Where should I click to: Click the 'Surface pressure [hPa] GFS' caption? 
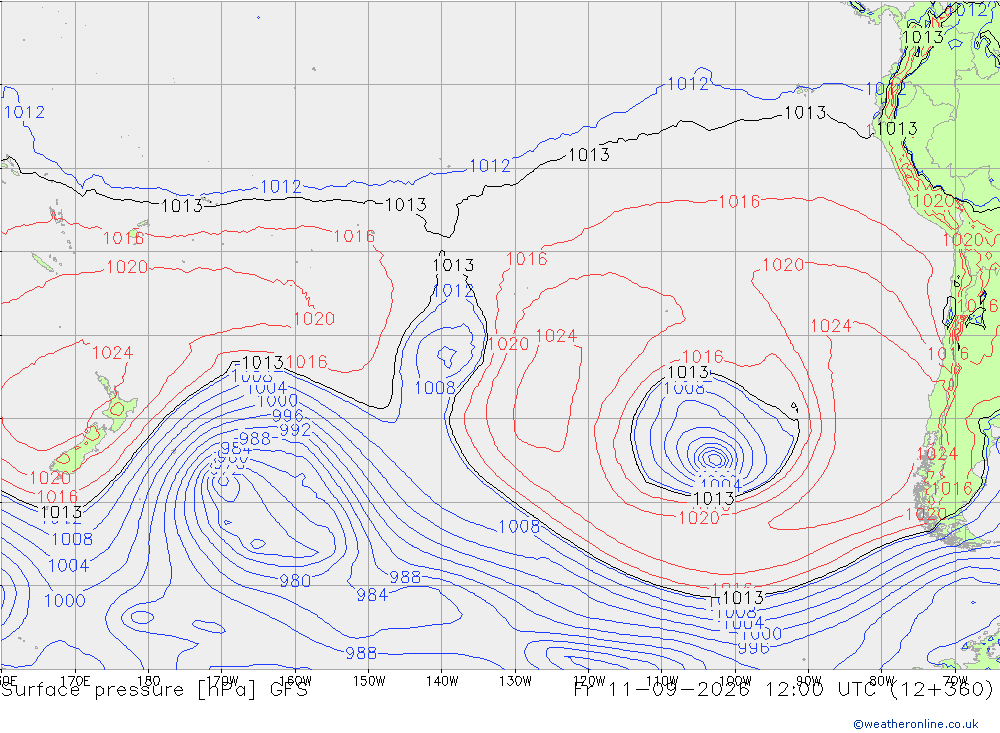[154, 690]
